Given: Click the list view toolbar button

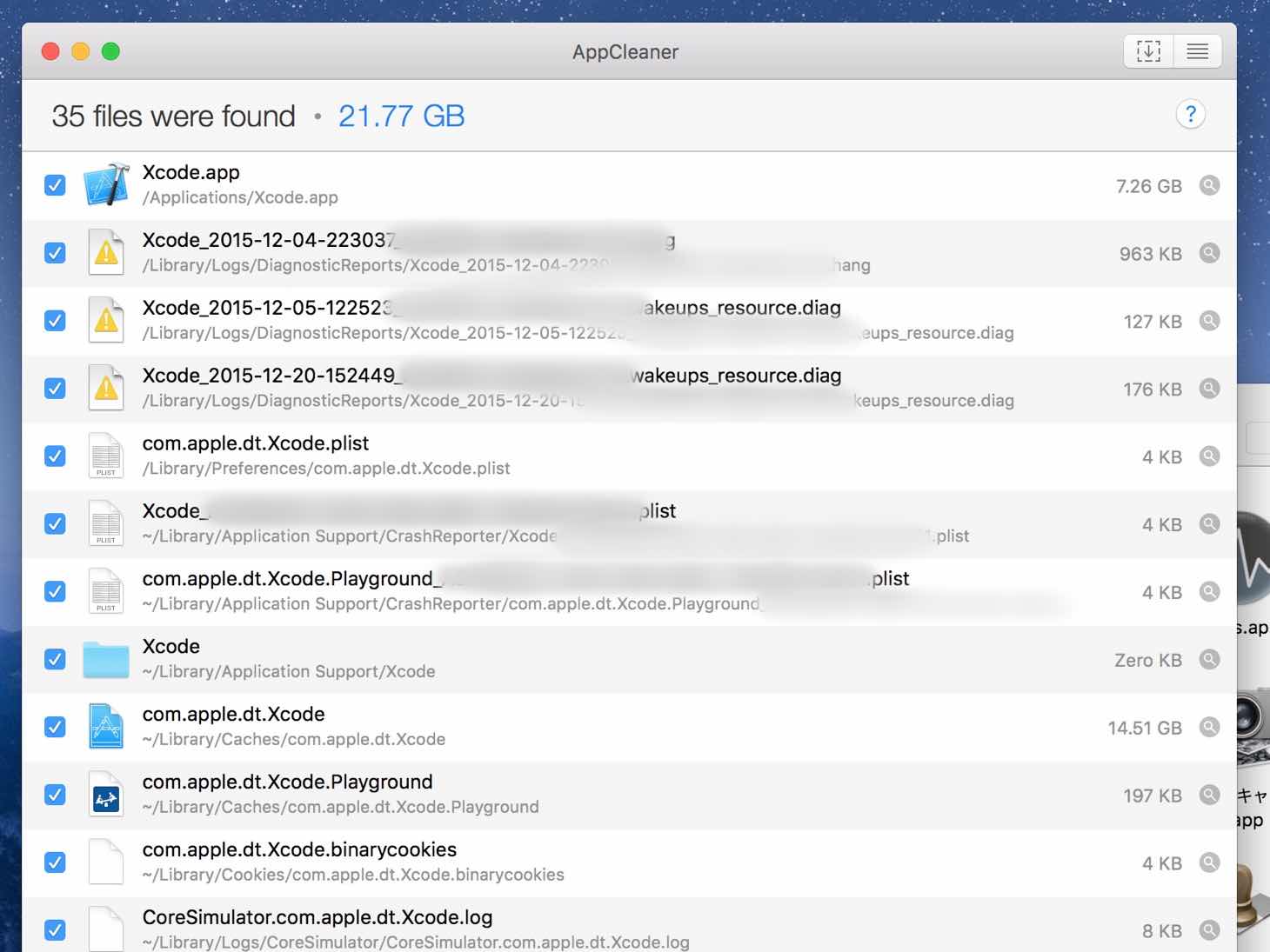Looking at the screenshot, I should 1197,51.
